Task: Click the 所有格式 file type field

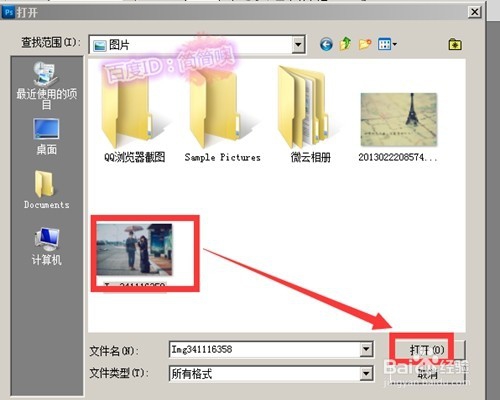Action: [265, 373]
